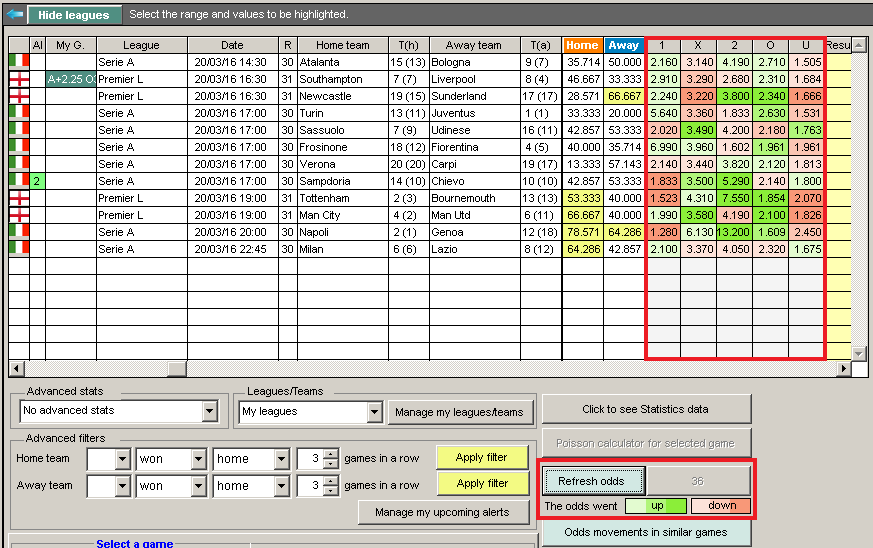The height and width of the screenshot is (548, 873).
Task: Click the 'O' over odds column header
Action: click(771, 45)
